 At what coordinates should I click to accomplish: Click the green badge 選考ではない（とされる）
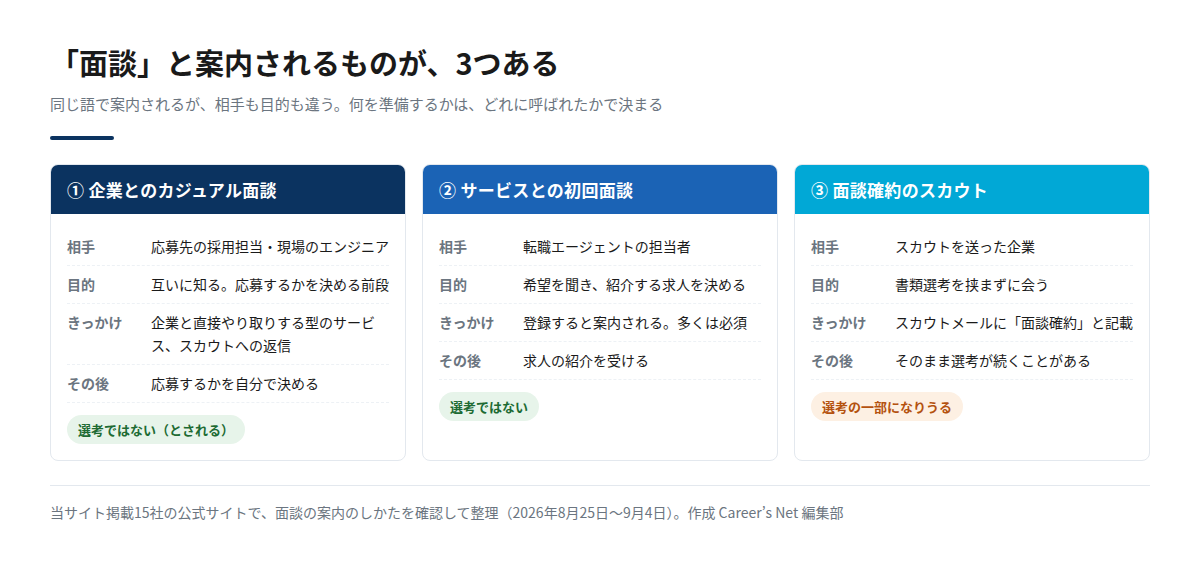click(x=156, y=430)
